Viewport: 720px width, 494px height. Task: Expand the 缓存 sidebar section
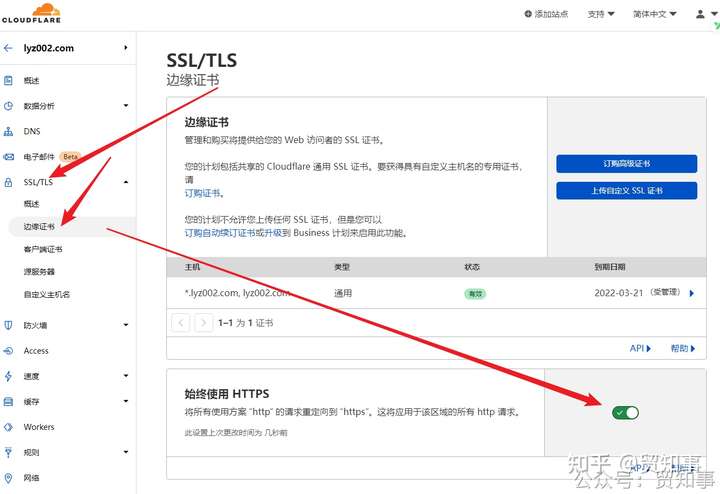pos(126,402)
